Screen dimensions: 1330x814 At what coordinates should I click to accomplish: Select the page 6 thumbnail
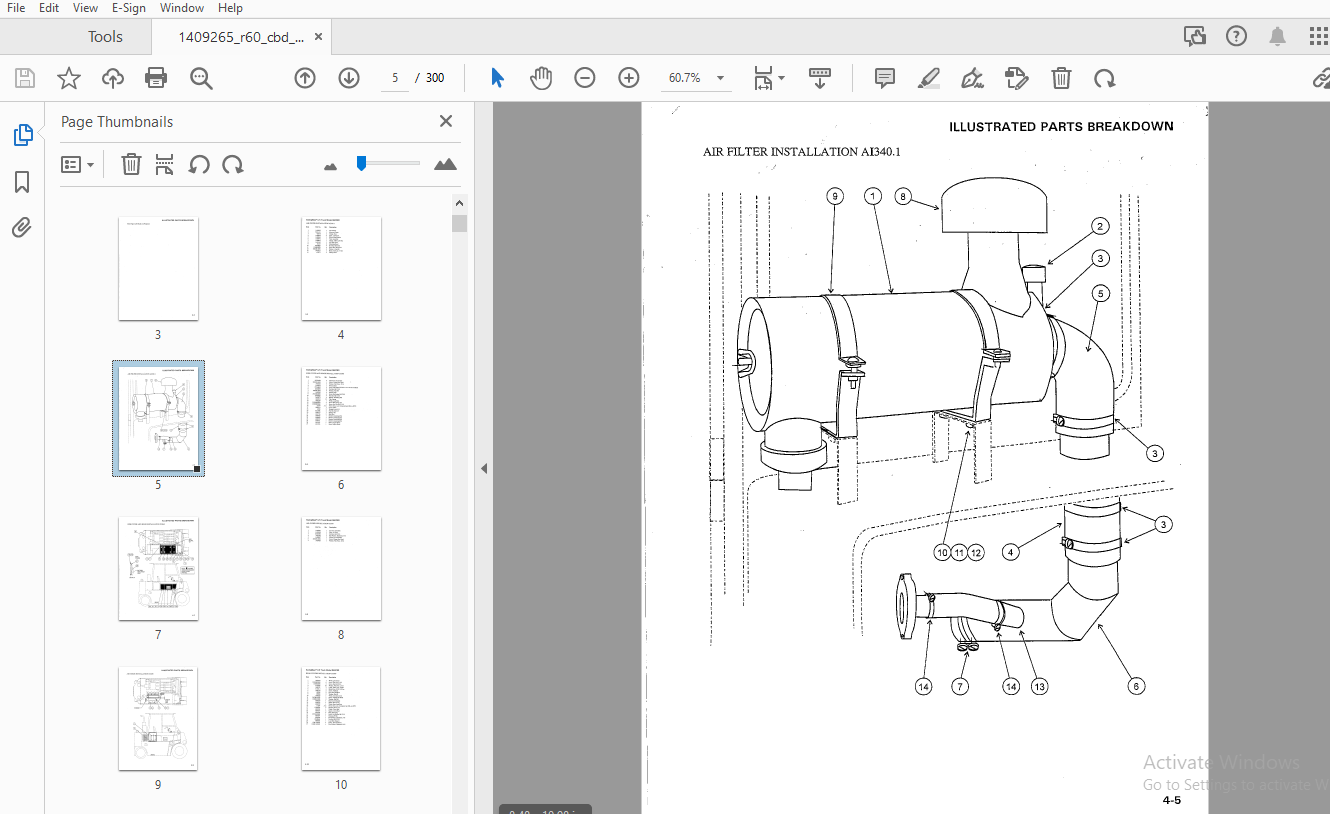[341, 419]
